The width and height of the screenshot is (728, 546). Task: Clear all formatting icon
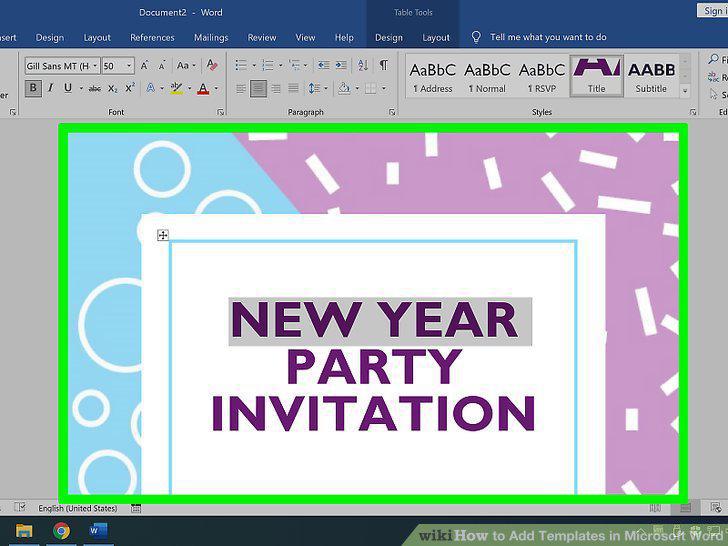(212, 65)
